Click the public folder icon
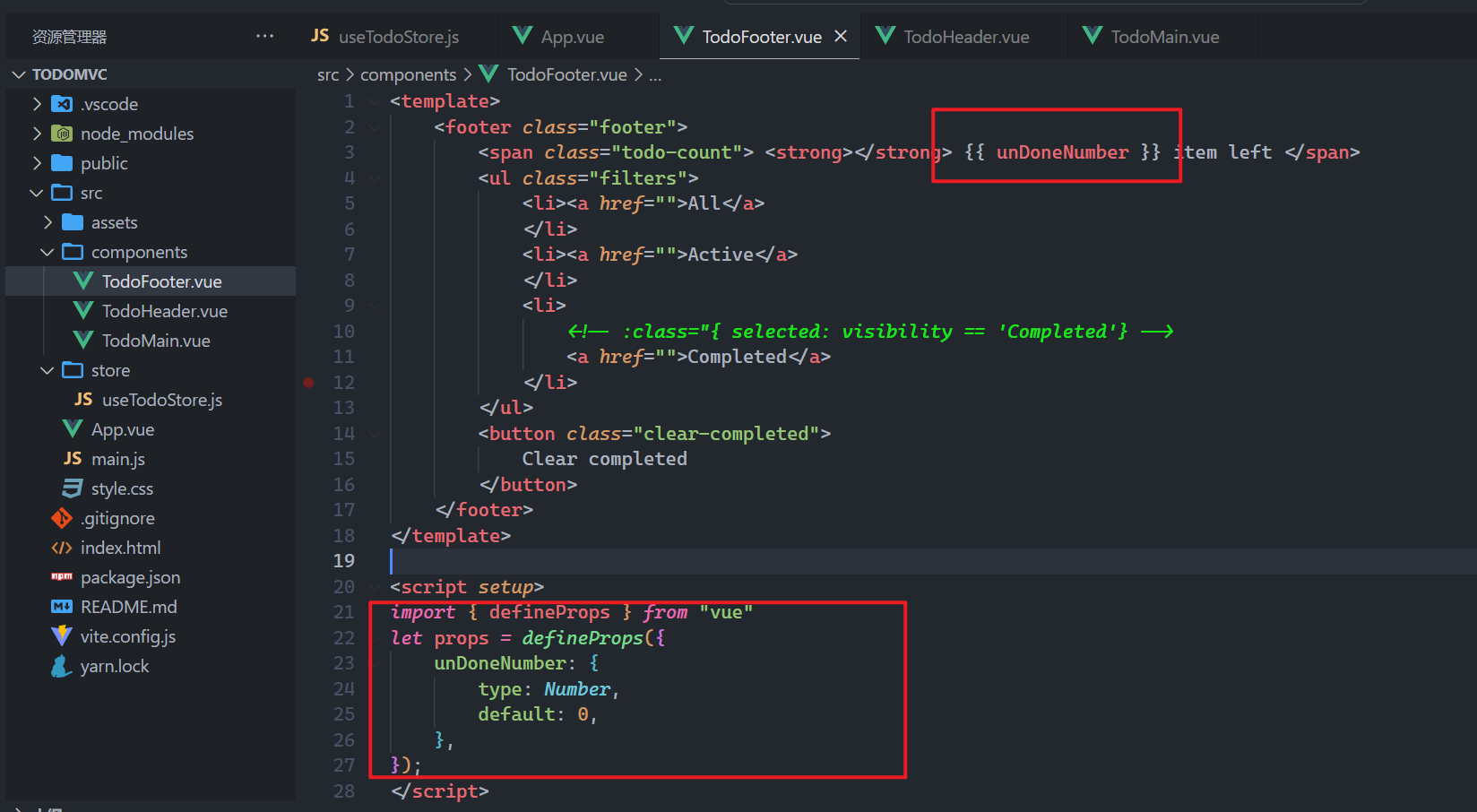Viewport: 1477px width, 812px height. pyautogui.click(x=62, y=163)
